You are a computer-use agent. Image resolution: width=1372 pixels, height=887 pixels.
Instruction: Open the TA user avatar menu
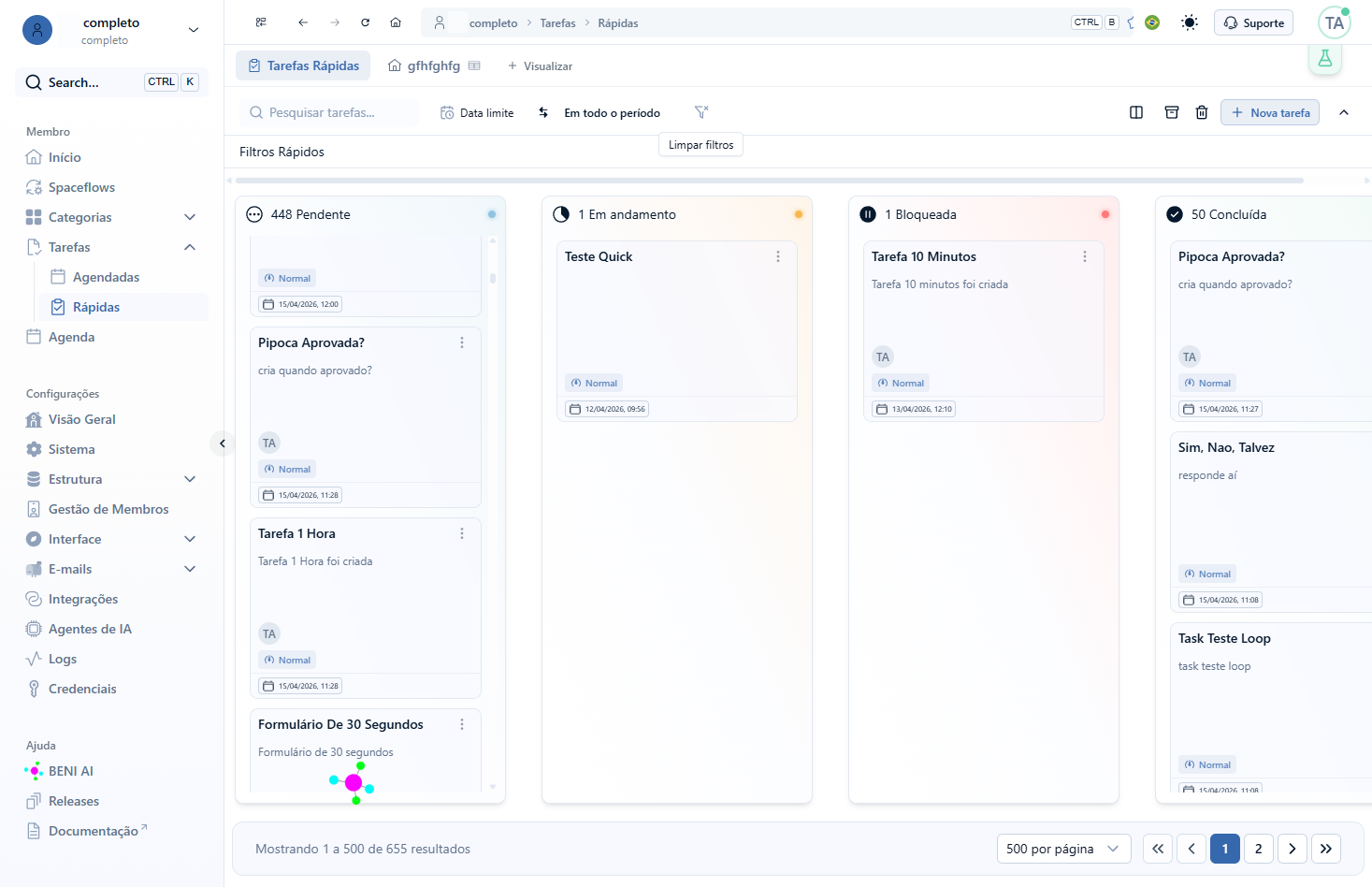[1335, 23]
